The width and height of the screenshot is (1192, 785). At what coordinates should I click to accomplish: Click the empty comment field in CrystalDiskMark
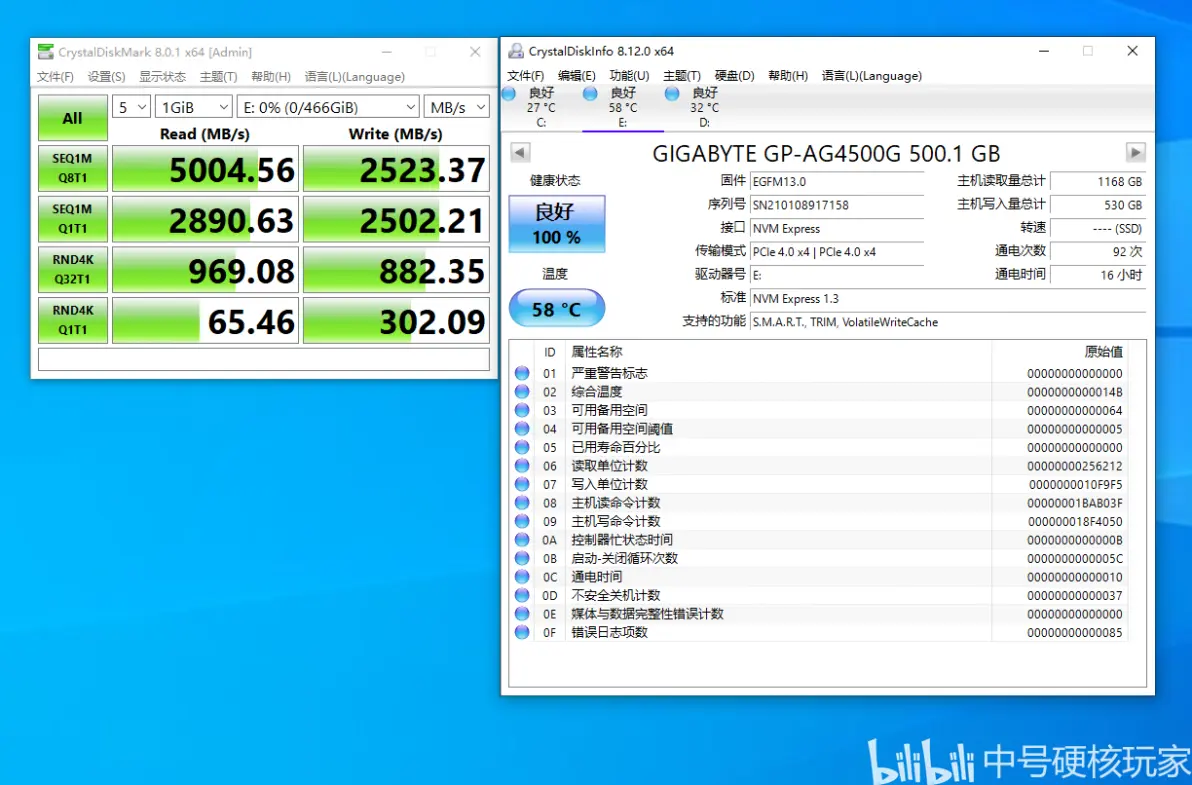[x=264, y=359]
